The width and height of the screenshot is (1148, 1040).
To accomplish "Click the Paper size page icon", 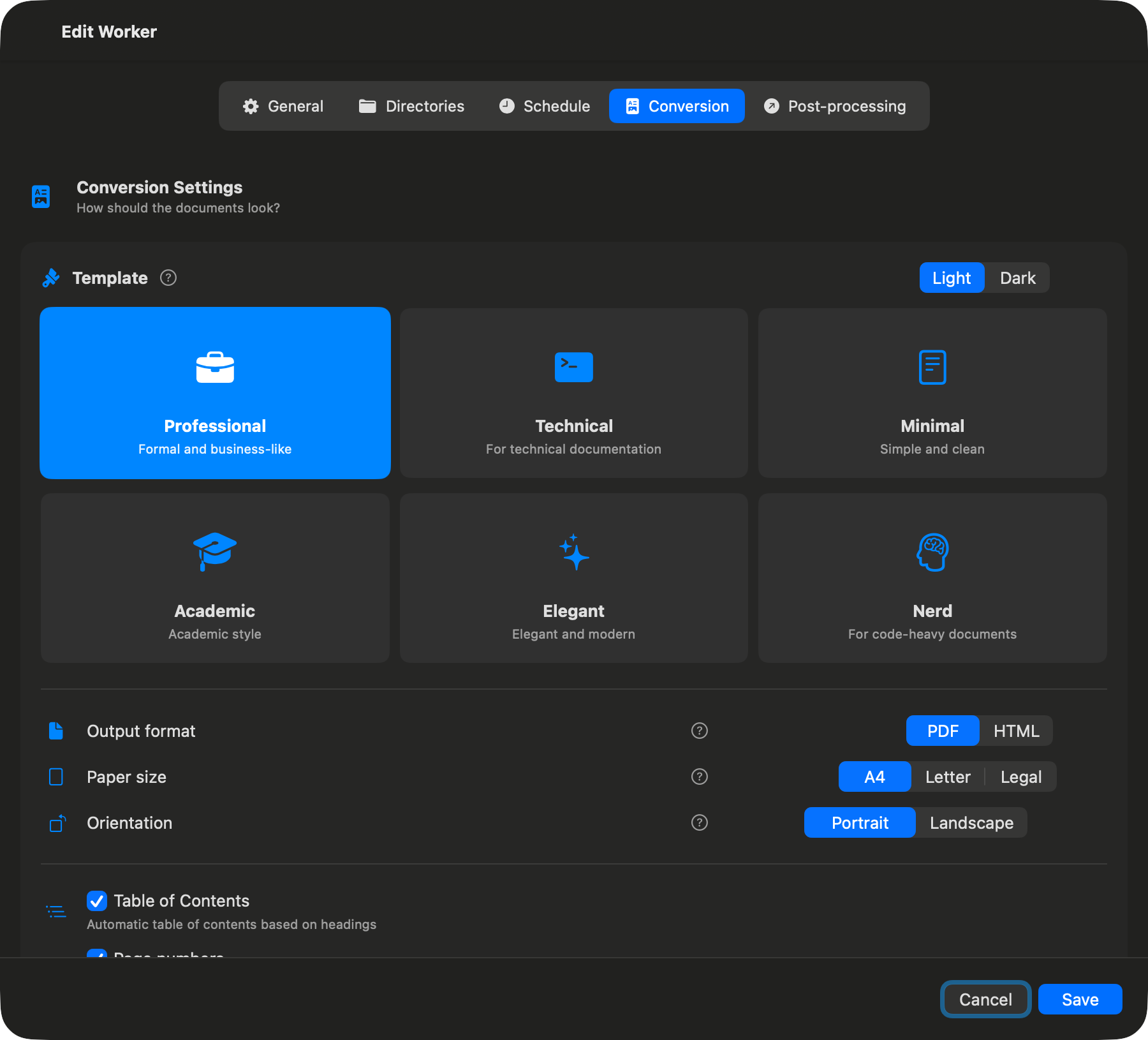I will [x=56, y=776].
